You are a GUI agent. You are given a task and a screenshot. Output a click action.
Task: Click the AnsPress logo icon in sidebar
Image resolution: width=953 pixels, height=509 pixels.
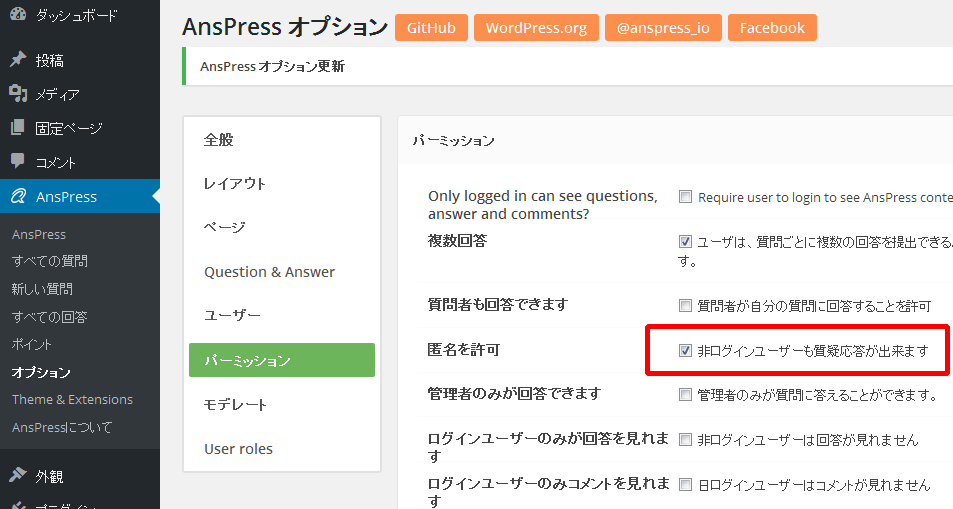coord(18,196)
